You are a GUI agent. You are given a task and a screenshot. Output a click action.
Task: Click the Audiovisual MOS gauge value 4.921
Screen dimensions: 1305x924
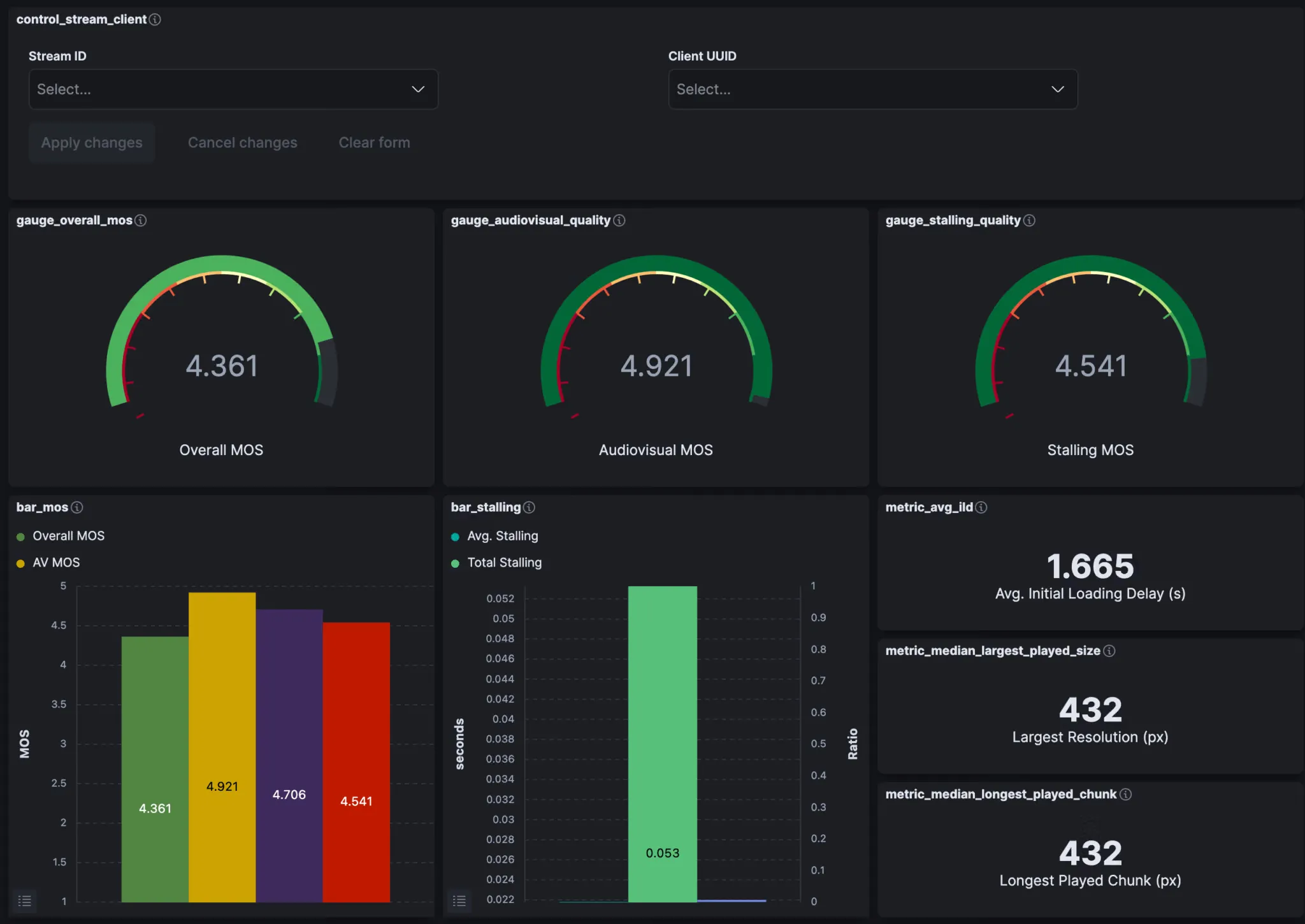(x=656, y=366)
